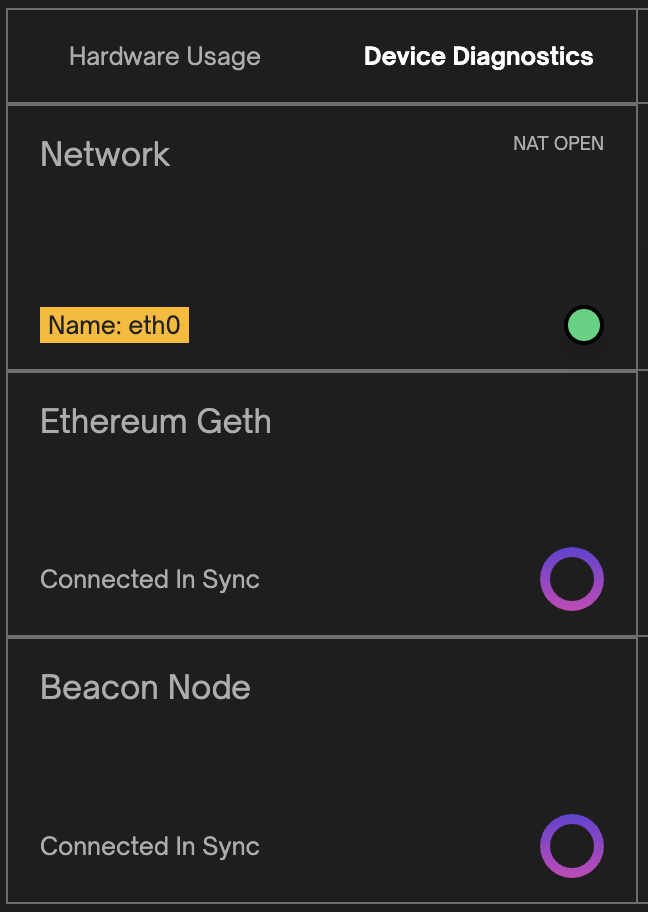This screenshot has width=648, height=912.
Task: Switch to the Hardware Usage tab
Action: (165, 56)
